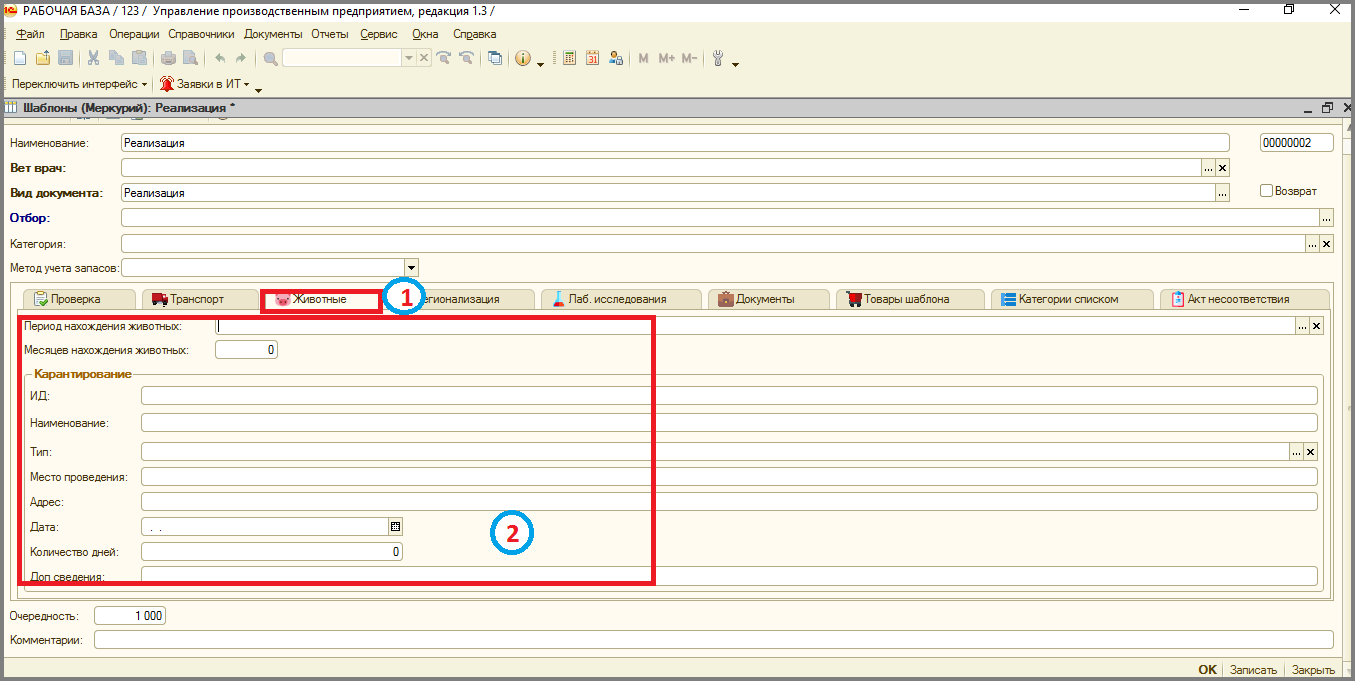The height and width of the screenshot is (681, 1355).
Task: Click the Paste clipboard icon
Action: pyautogui.click(x=139, y=58)
